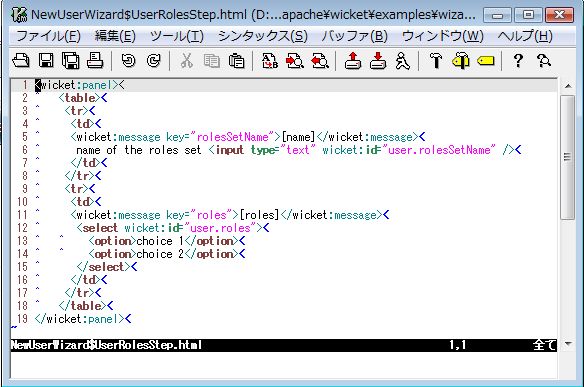584x387 pixels.
Task: Click the closing </table> tag
Action: pos(83,306)
